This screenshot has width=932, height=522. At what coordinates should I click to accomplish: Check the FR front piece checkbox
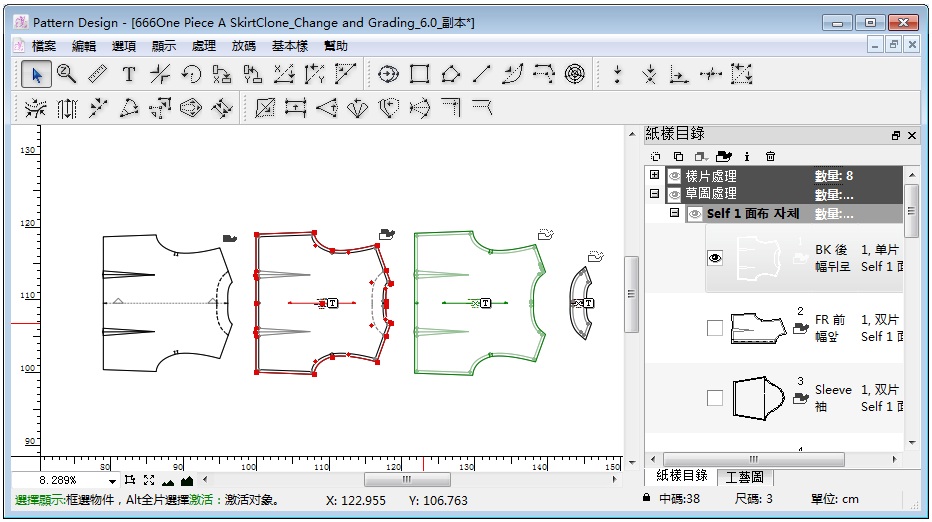715,328
